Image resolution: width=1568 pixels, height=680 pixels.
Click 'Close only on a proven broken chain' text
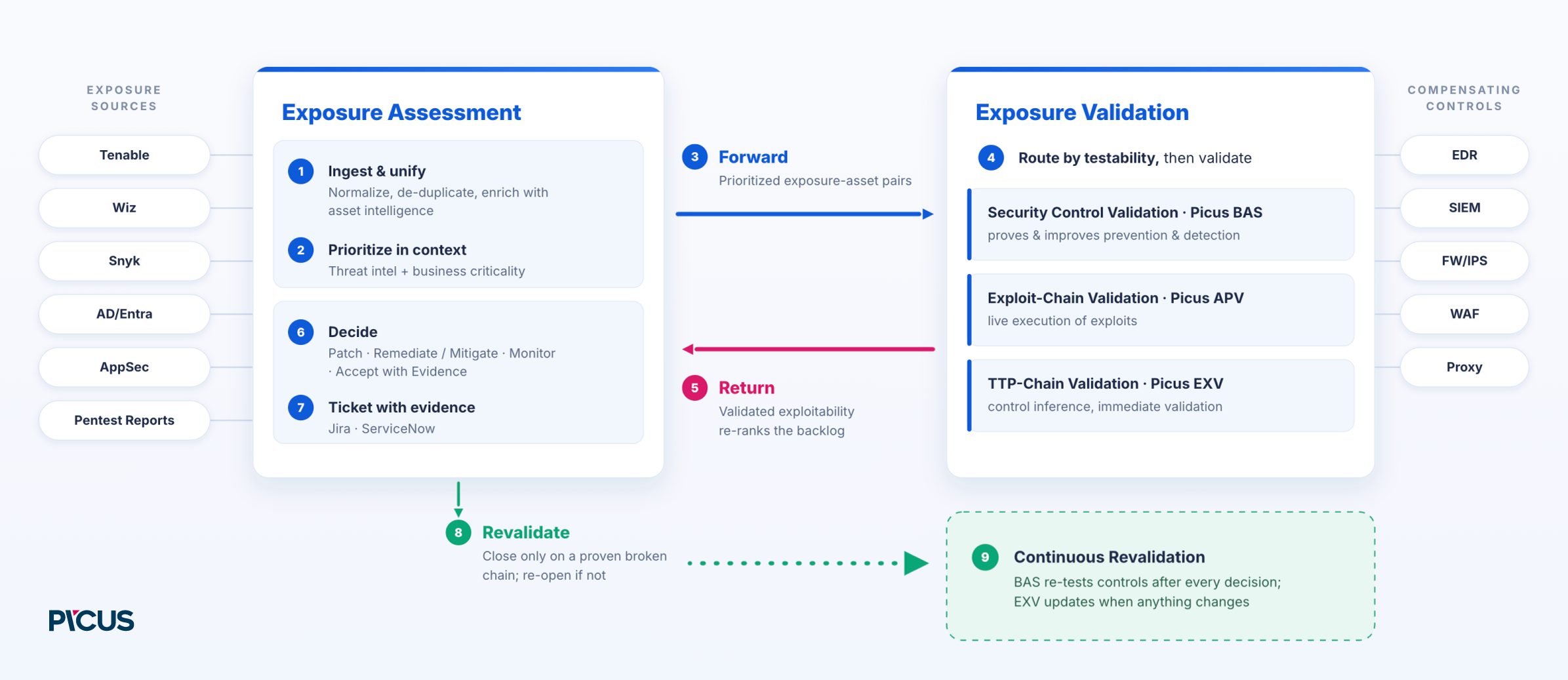point(575,565)
